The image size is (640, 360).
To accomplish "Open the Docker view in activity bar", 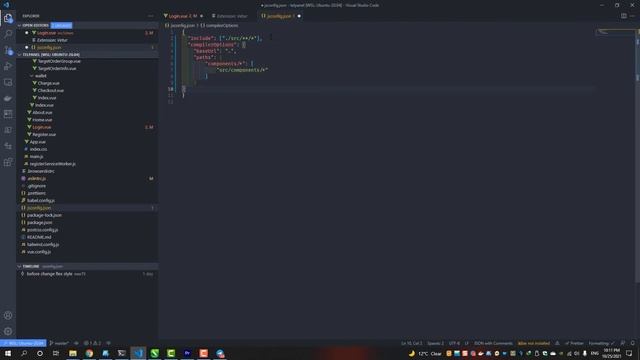I will [8, 98].
